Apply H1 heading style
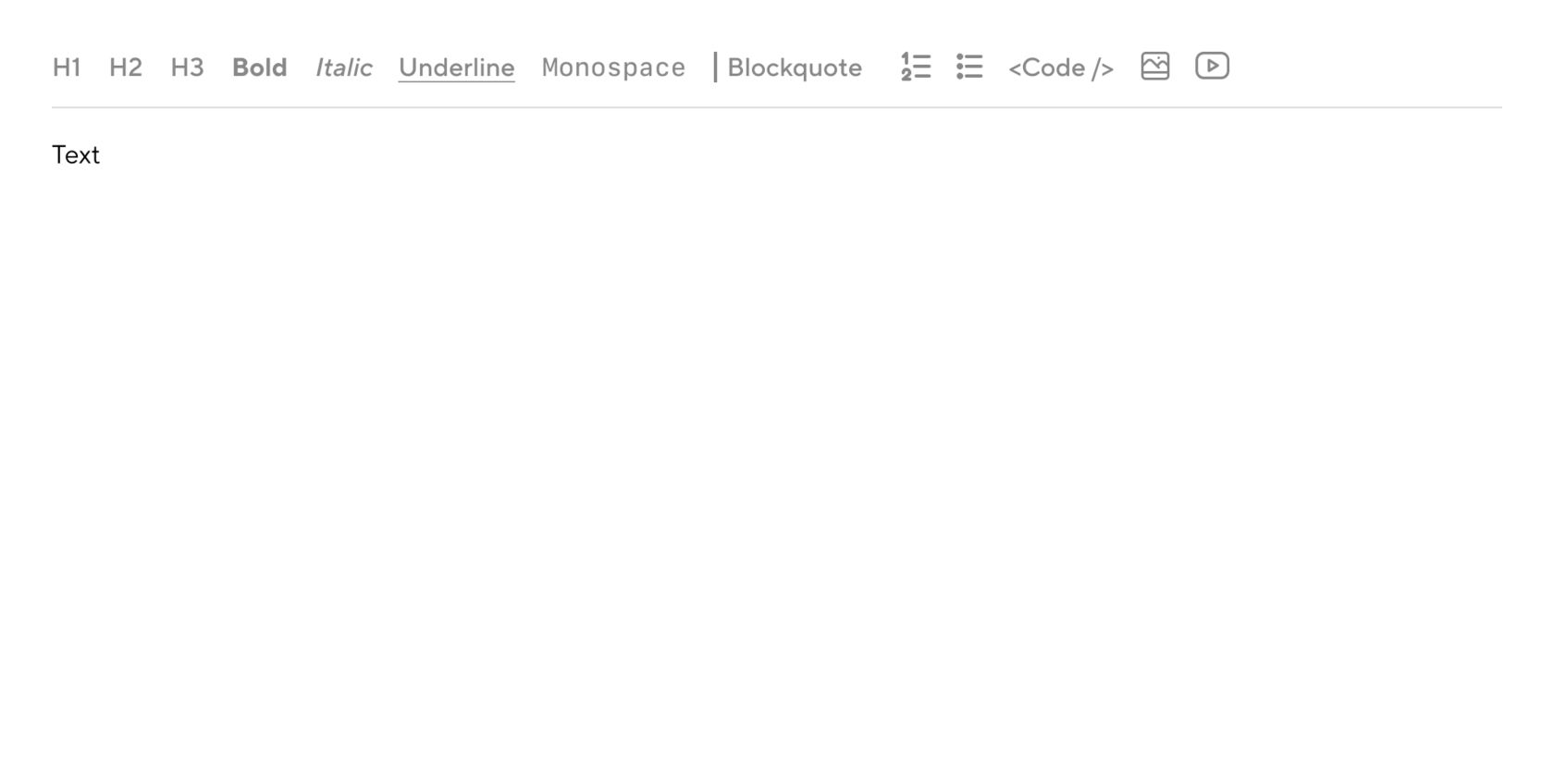The height and width of the screenshot is (784, 1554). [67, 67]
